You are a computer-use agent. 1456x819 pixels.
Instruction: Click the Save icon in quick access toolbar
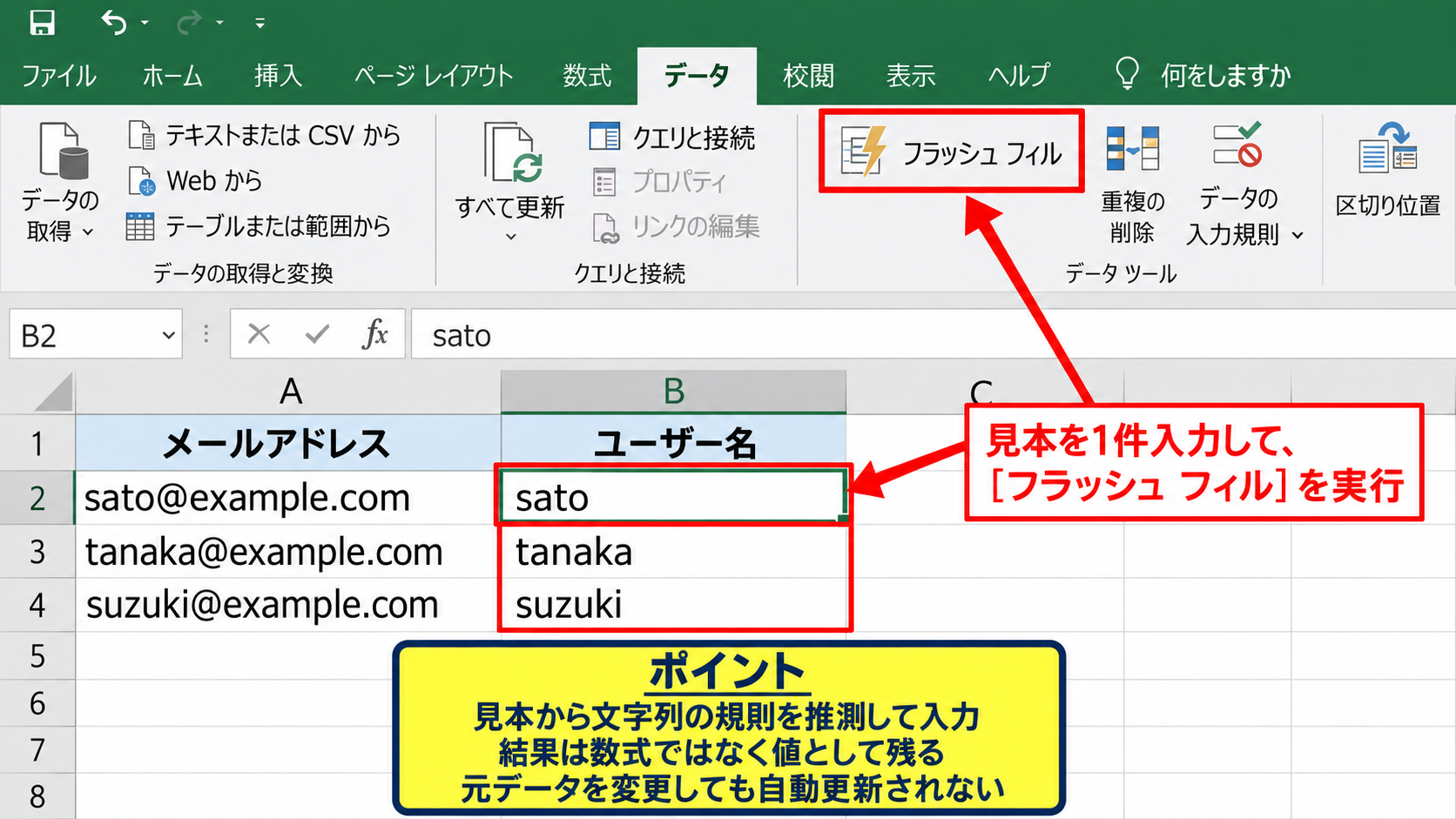[42, 23]
